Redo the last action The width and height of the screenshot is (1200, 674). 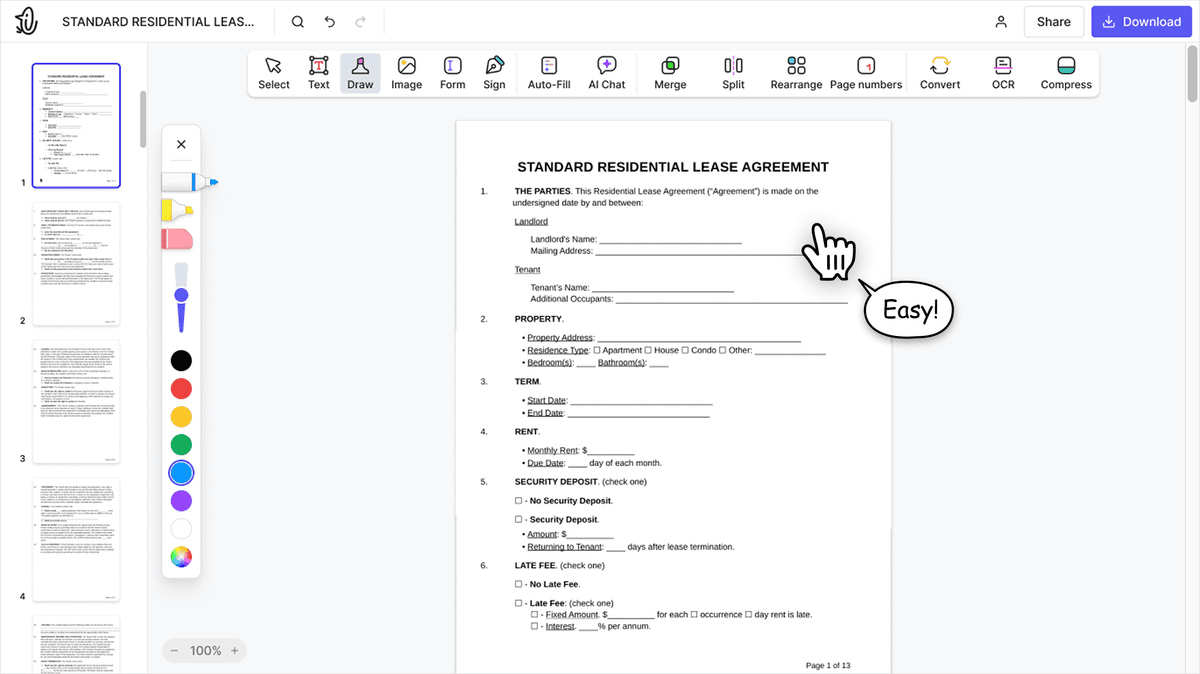pyautogui.click(x=360, y=22)
